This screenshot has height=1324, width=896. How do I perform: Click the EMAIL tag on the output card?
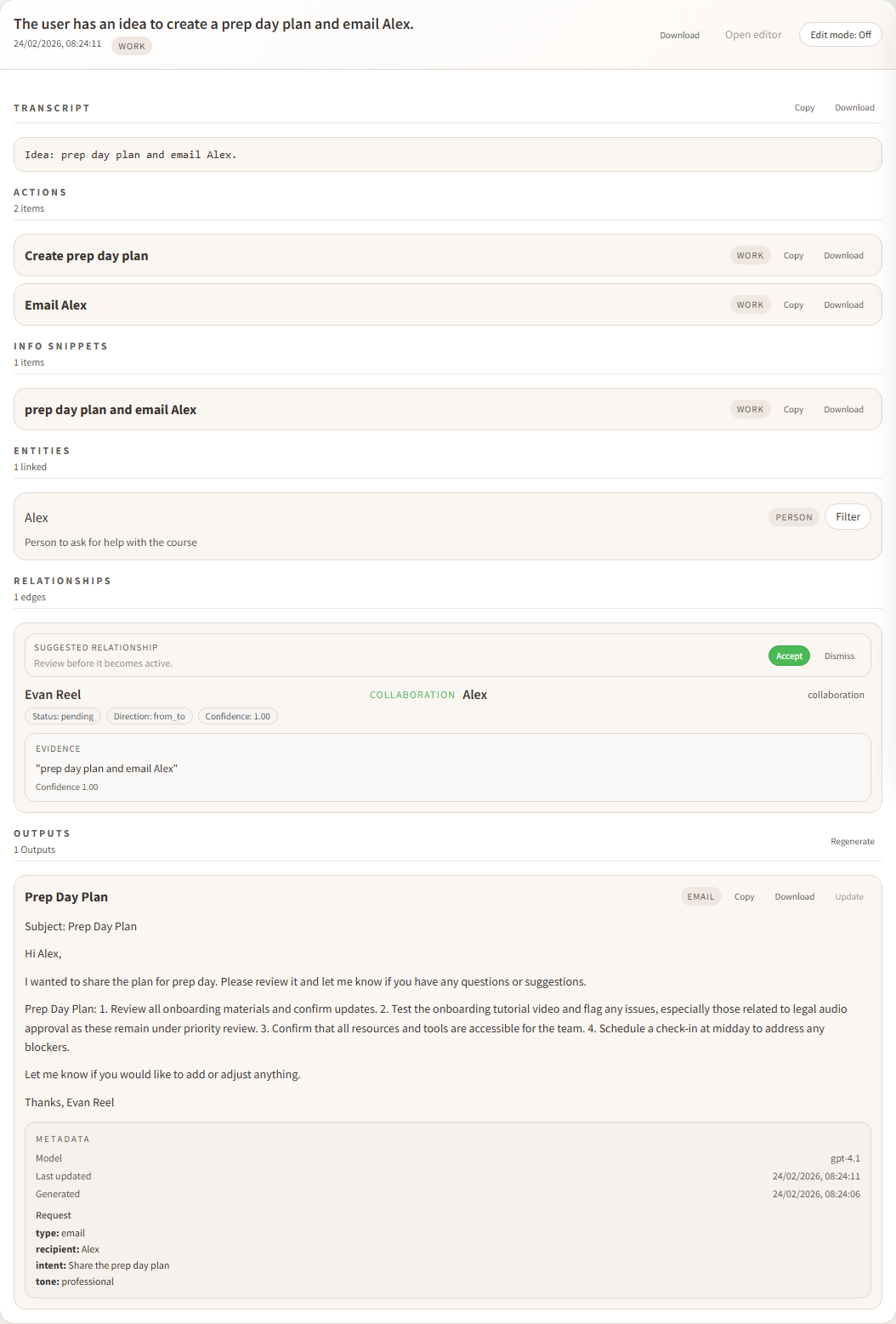pos(700,896)
